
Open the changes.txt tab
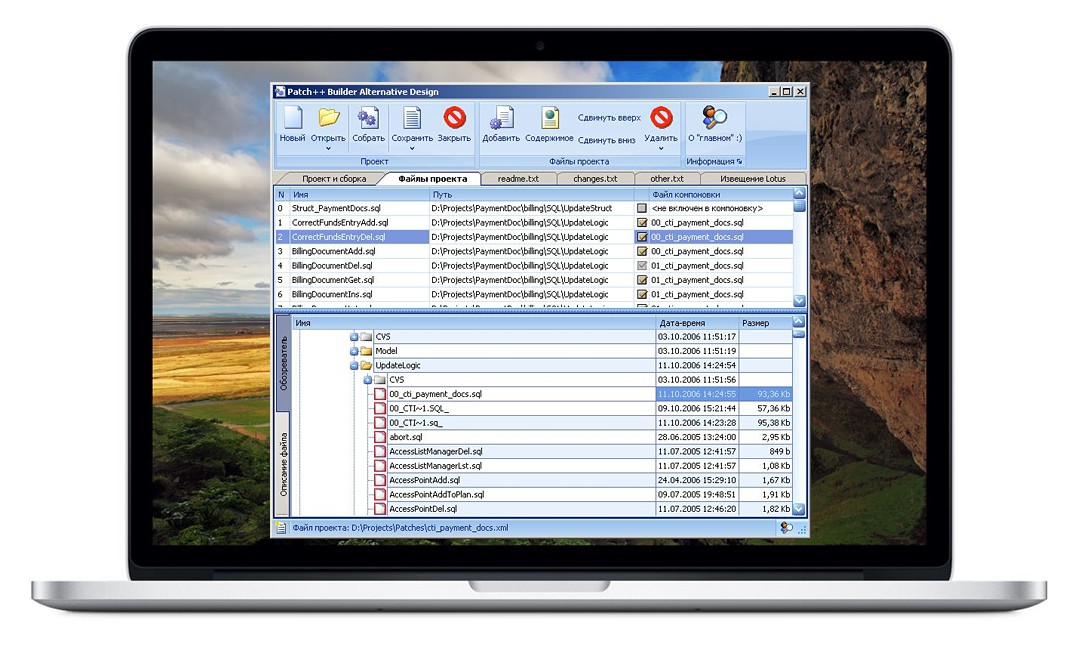595,178
